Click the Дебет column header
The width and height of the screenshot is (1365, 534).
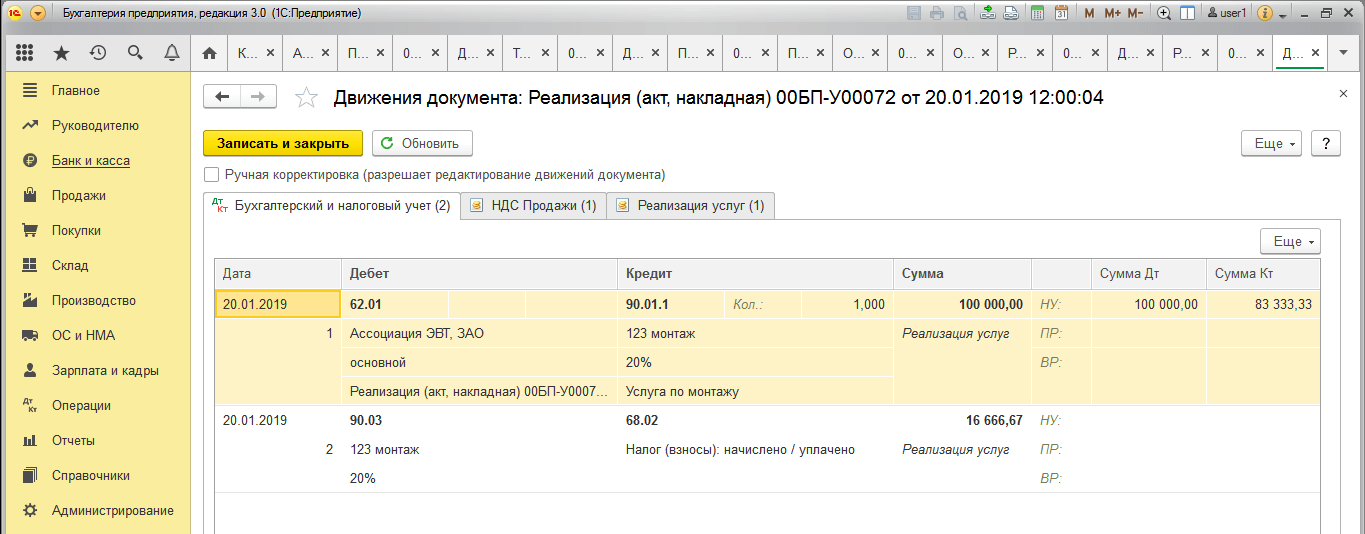(x=479, y=274)
